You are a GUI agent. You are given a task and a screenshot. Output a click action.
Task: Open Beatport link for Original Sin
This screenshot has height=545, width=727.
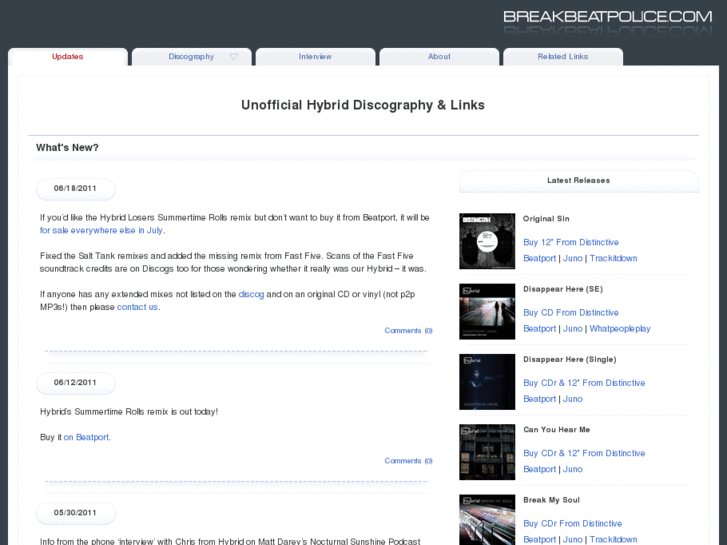click(539, 258)
